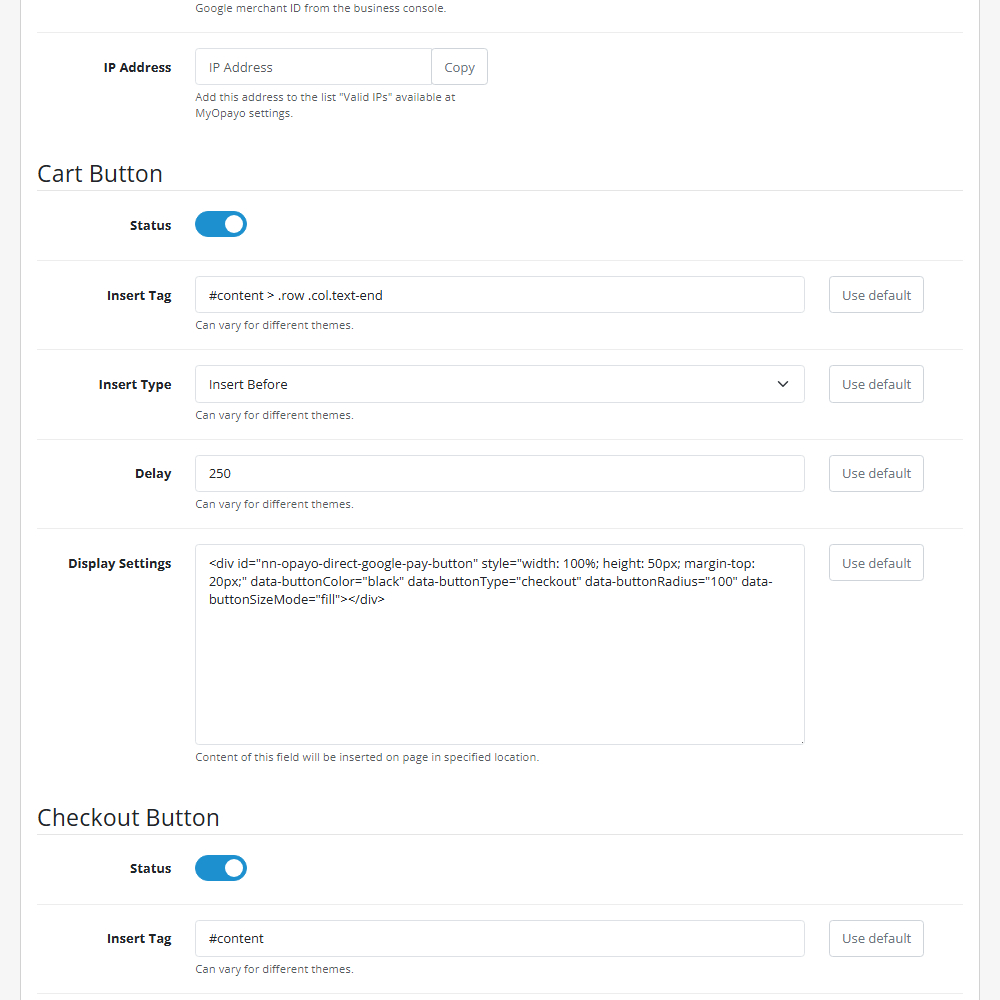The image size is (1000, 1000).
Task: Click the Insert Type dropdown chevron arrow
Action: point(783,384)
